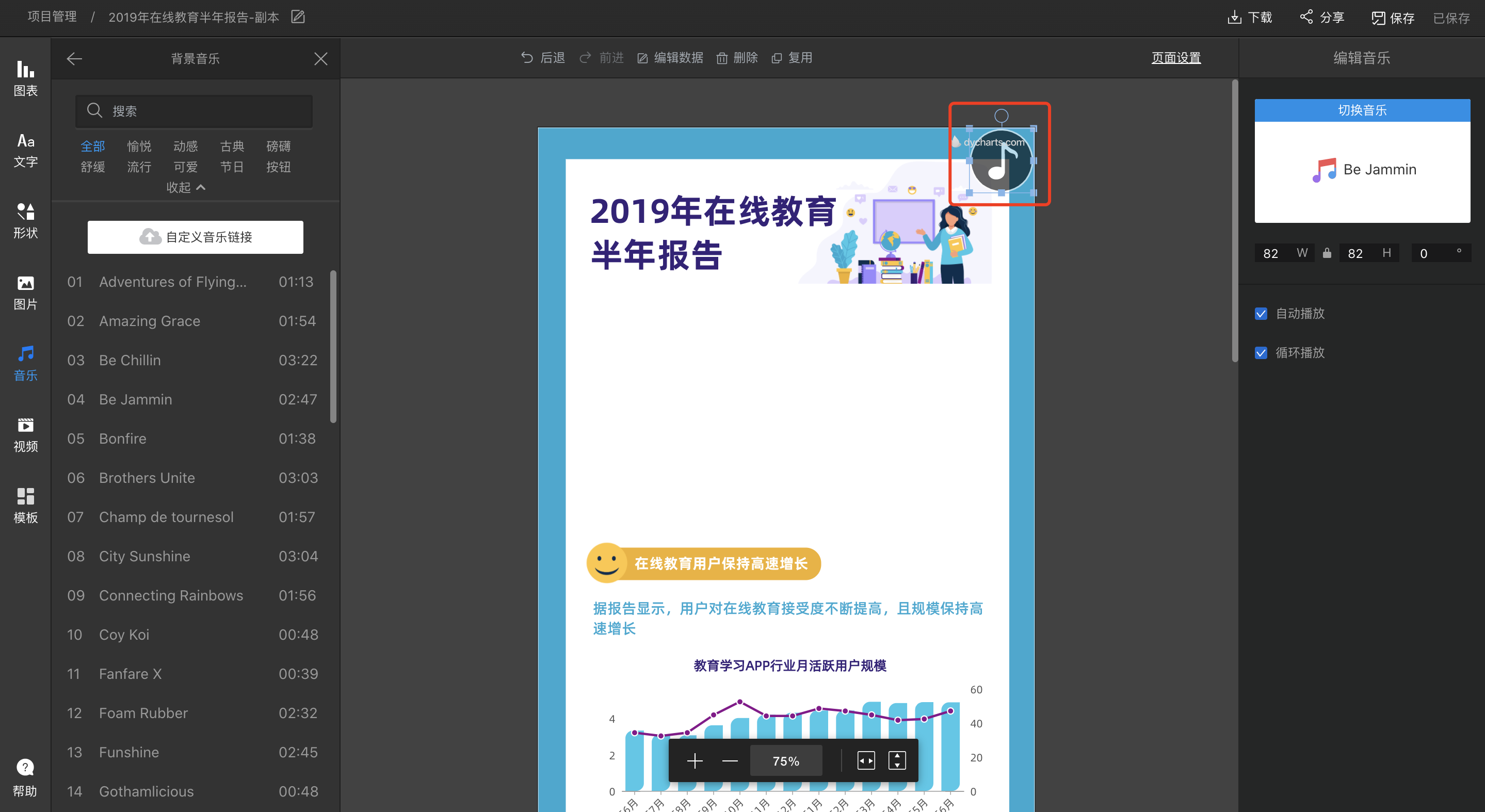This screenshot has height=812, width=1485.
Task: Open the 形状 shapes panel
Action: pos(25,221)
